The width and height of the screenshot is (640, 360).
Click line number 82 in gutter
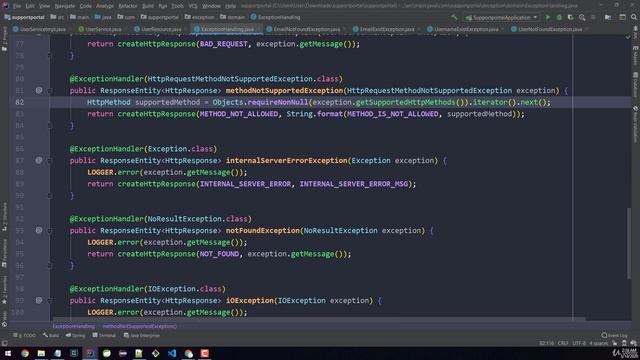(20, 102)
